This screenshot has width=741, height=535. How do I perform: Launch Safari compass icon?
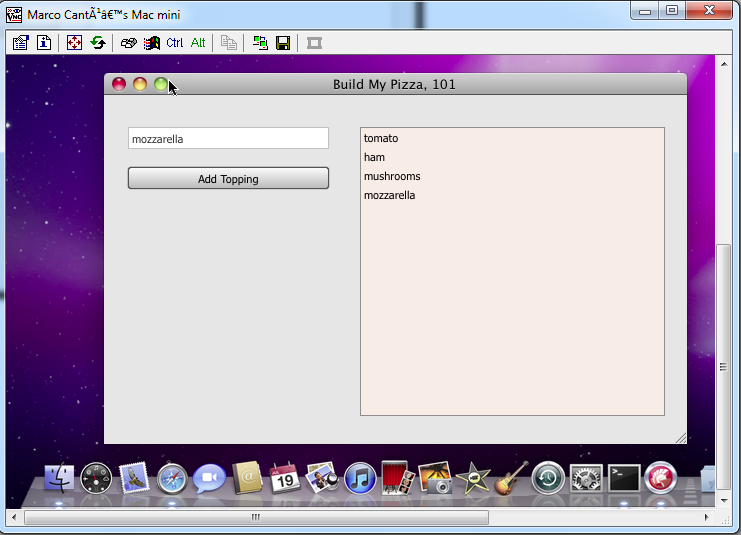coord(172,479)
